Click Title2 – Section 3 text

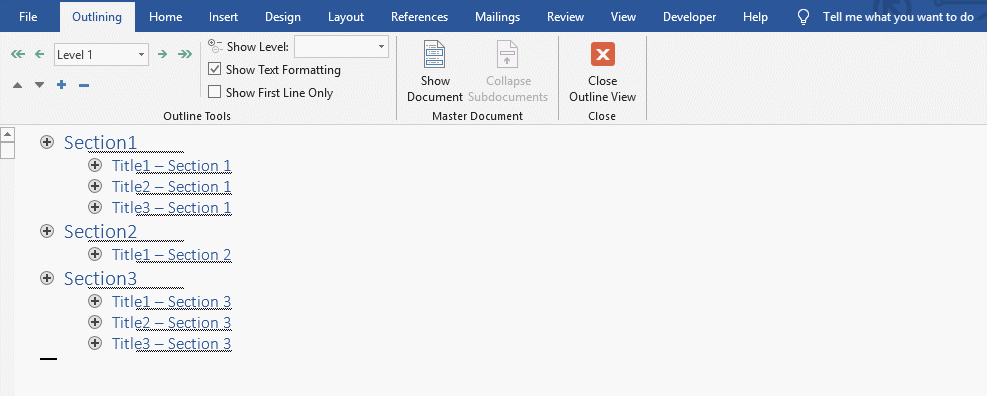point(171,323)
